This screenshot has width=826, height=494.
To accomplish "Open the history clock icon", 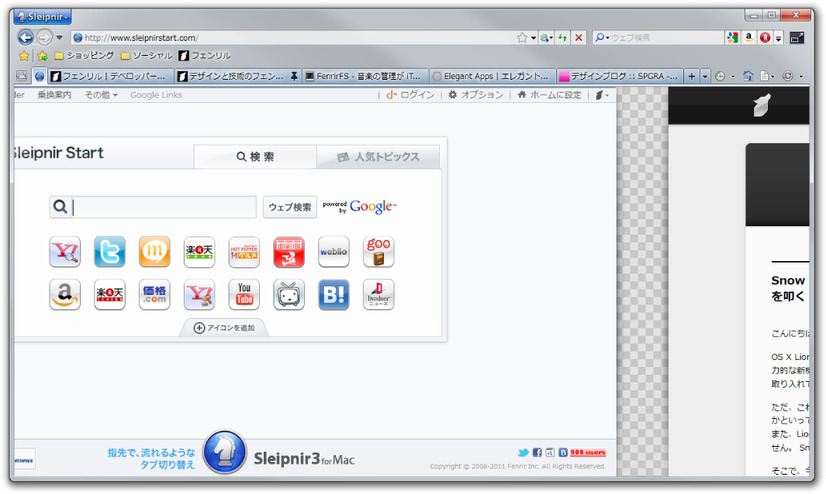I will (x=720, y=76).
